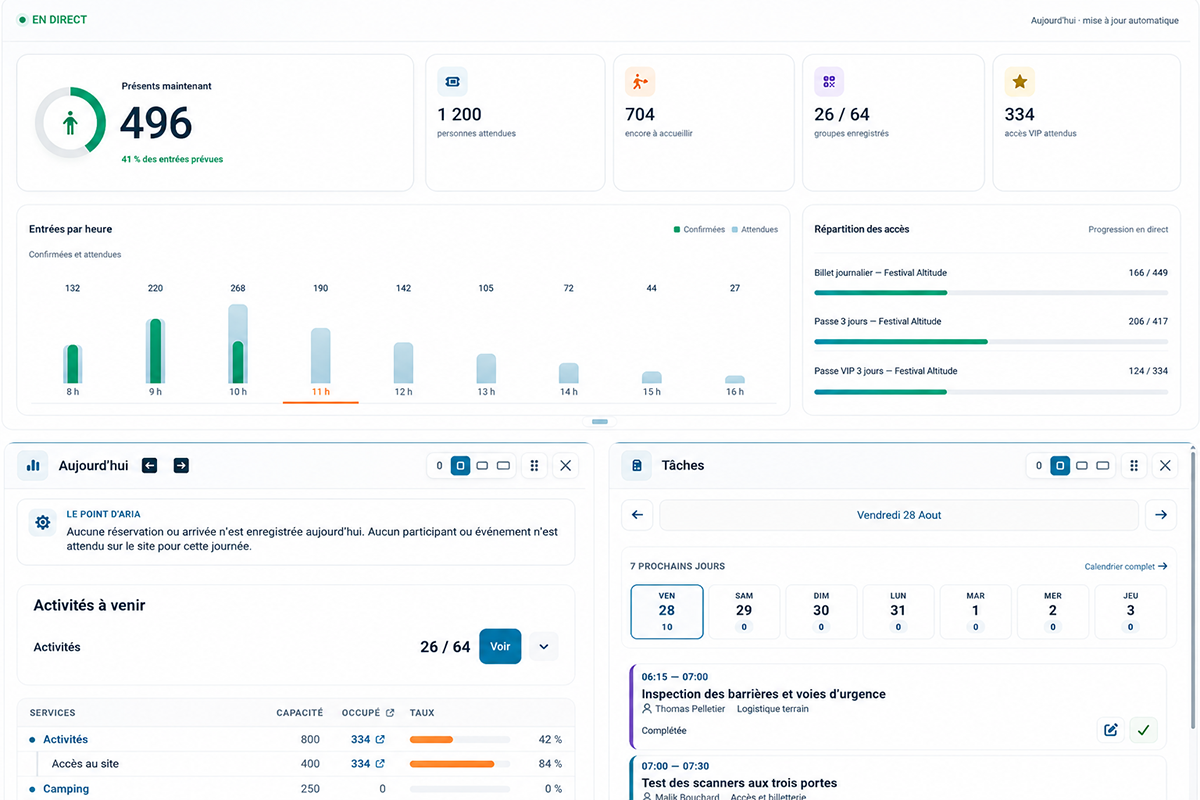
Task: Set Aujourd'hui panel size to 0
Action: click(x=439, y=466)
